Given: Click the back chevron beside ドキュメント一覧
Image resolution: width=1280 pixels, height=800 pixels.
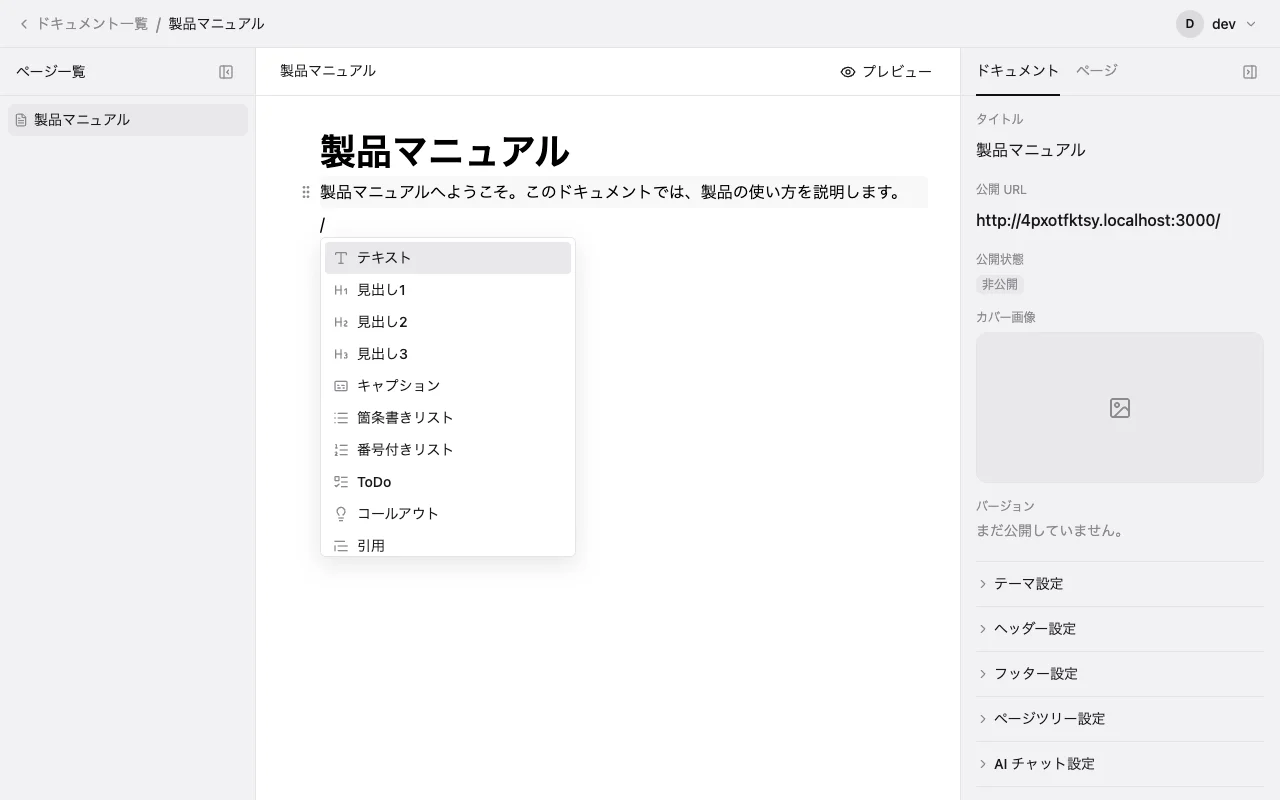Looking at the screenshot, I should [x=24, y=24].
